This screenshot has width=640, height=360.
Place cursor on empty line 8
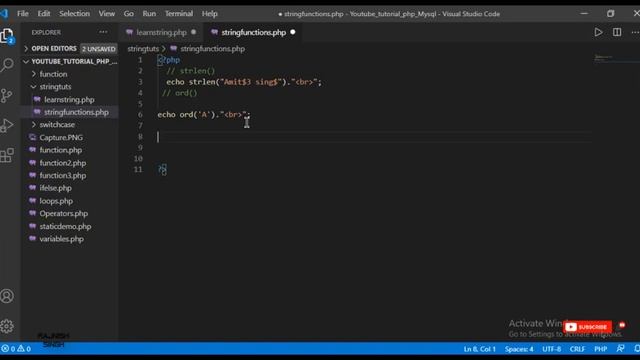coord(374,137)
